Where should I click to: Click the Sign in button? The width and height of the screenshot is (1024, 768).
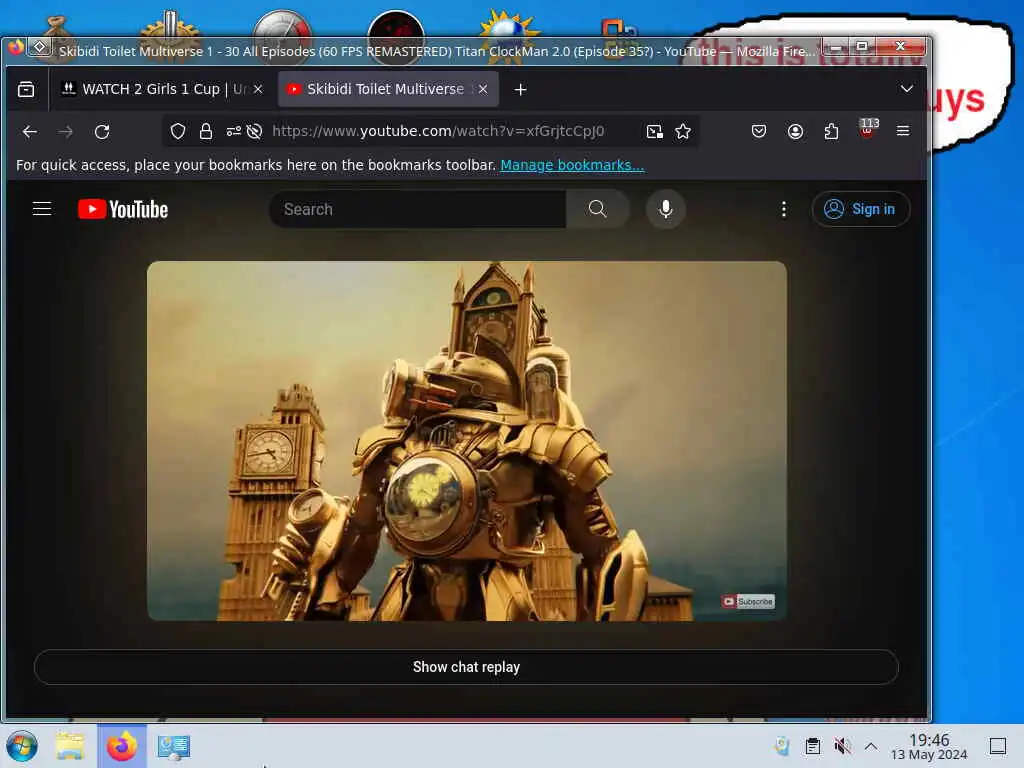coord(861,209)
